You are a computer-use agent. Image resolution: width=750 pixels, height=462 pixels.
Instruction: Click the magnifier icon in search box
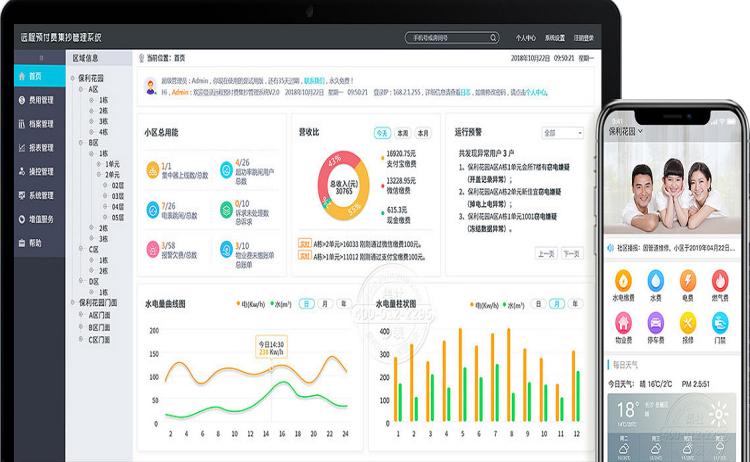pyautogui.click(x=493, y=37)
